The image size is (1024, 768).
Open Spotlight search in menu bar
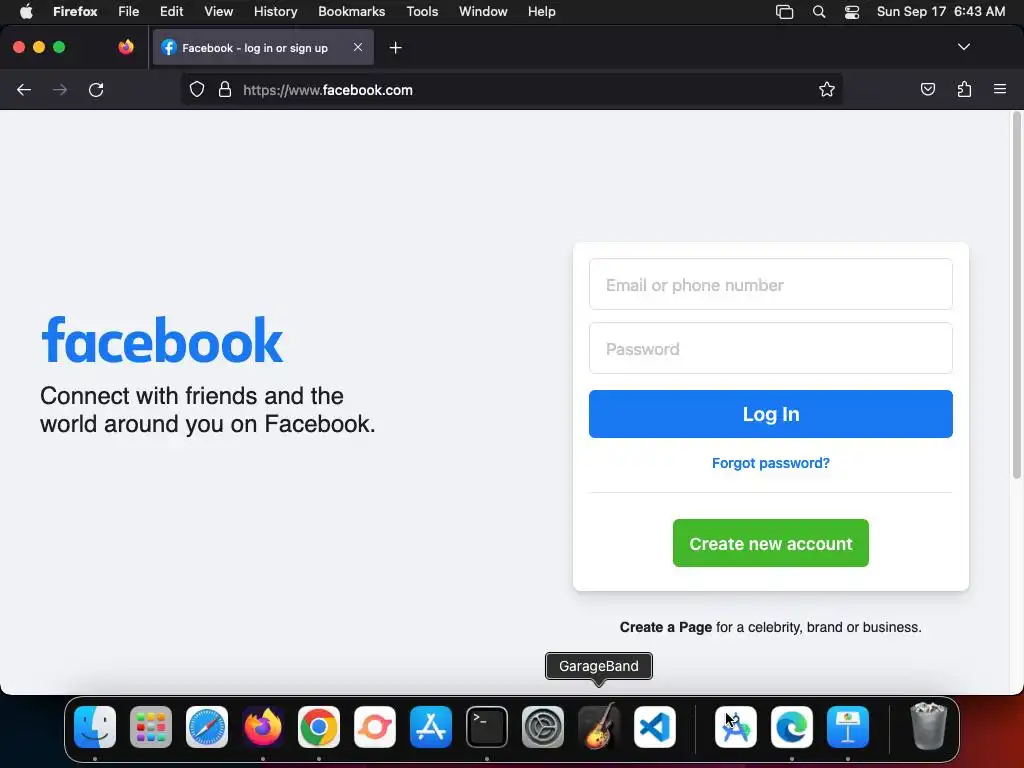pos(819,12)
